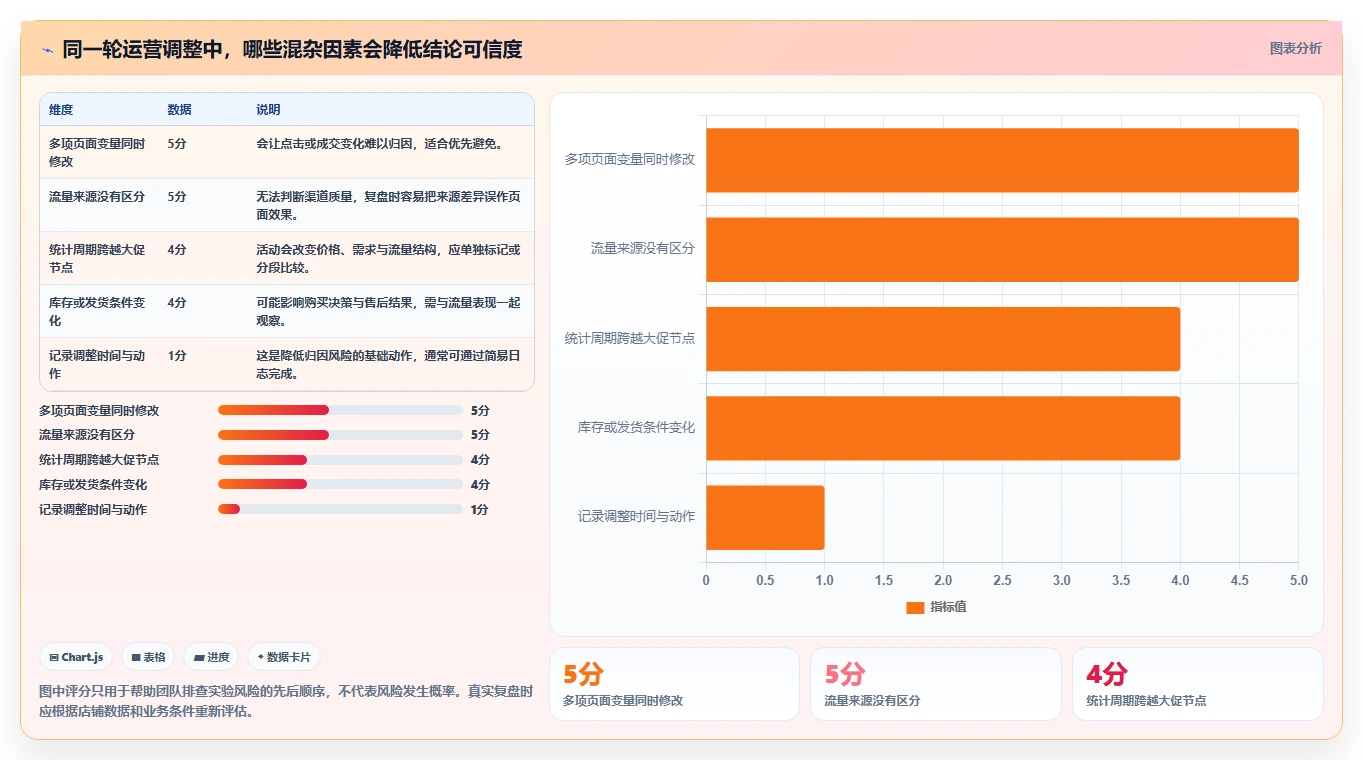Click description 这是降低归因风险的基础动作
Image resolution: width=1363 pixels, height=760 pixels.
388,364
